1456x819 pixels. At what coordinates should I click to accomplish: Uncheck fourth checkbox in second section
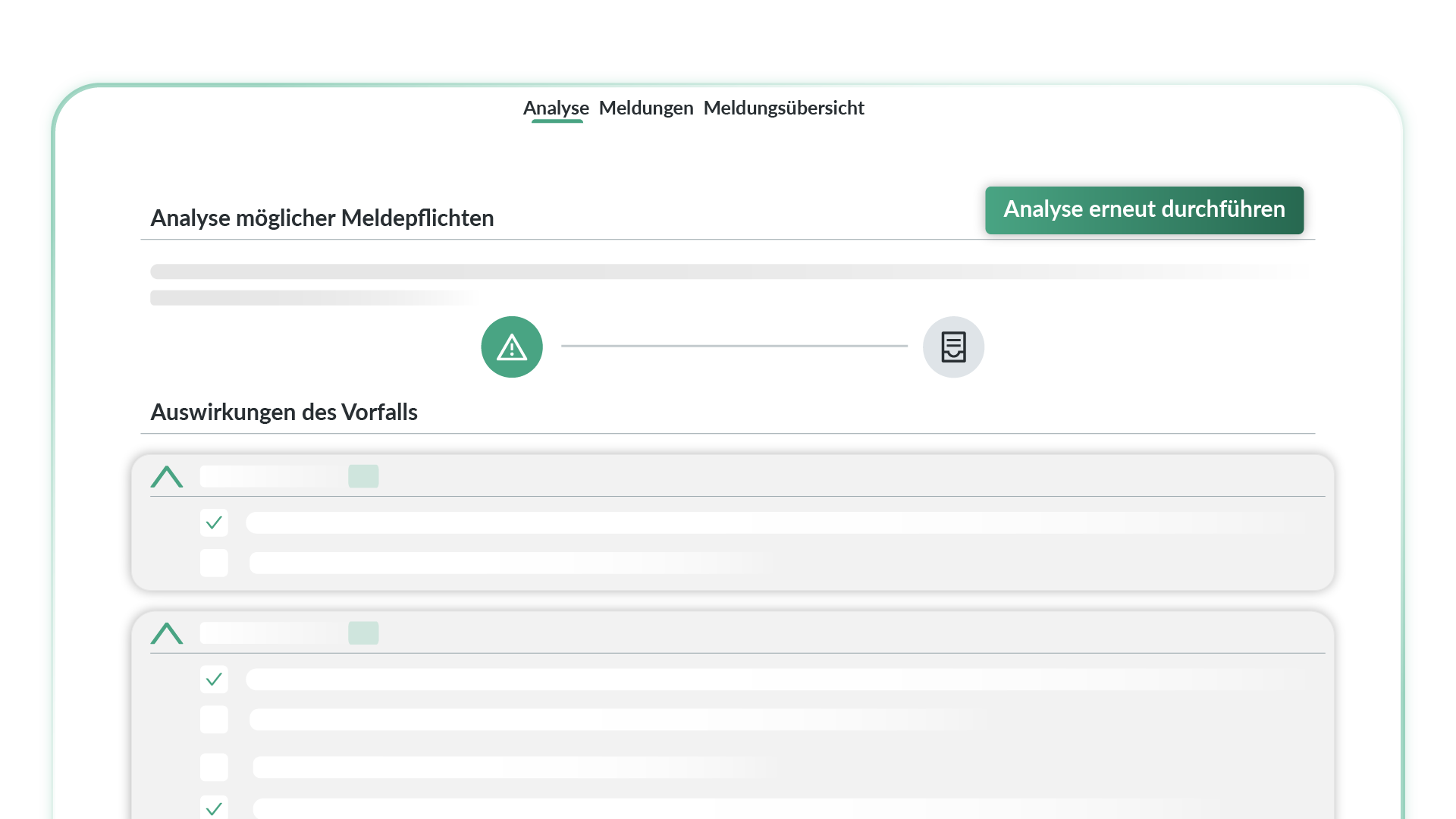coord(214,808)
